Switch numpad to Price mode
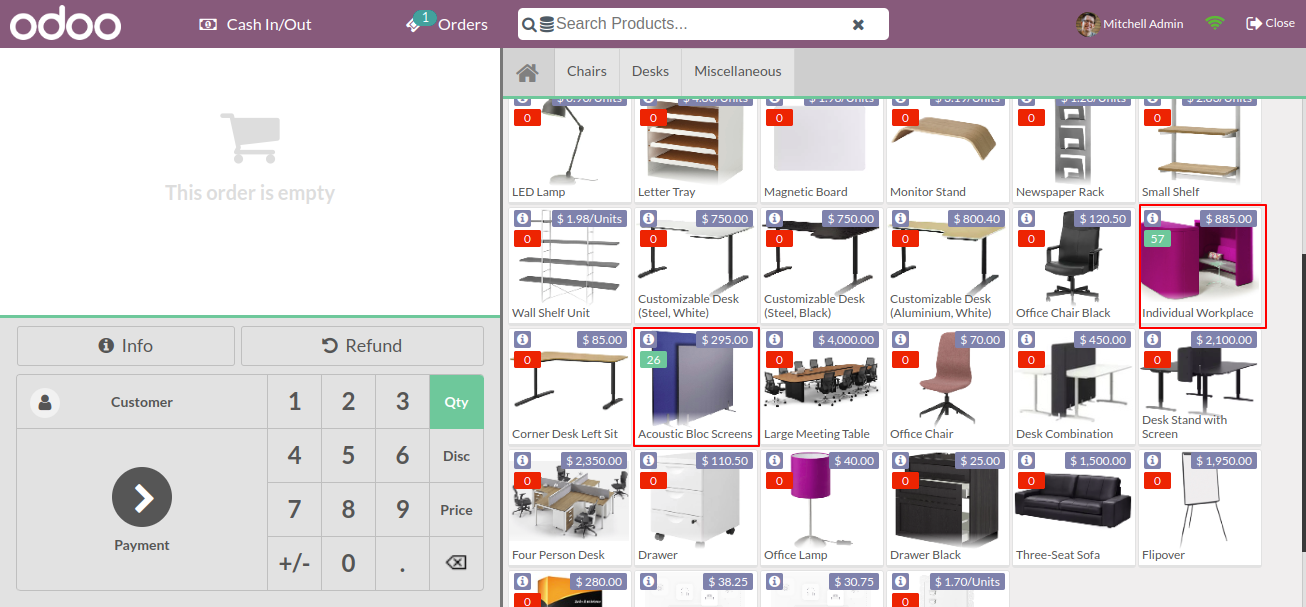1306x607 pixels. click(x=456, y=510)
